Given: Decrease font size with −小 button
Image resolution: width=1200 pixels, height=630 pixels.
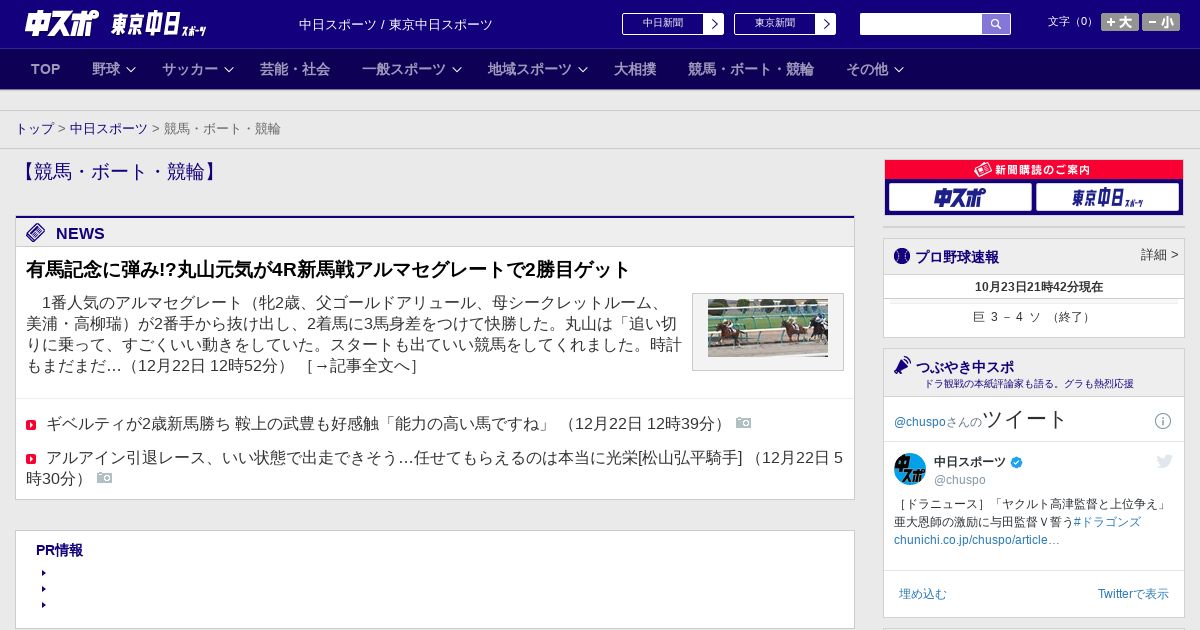Looking at the screenshot, I should pyautogui.click(x=1161, y=22).
